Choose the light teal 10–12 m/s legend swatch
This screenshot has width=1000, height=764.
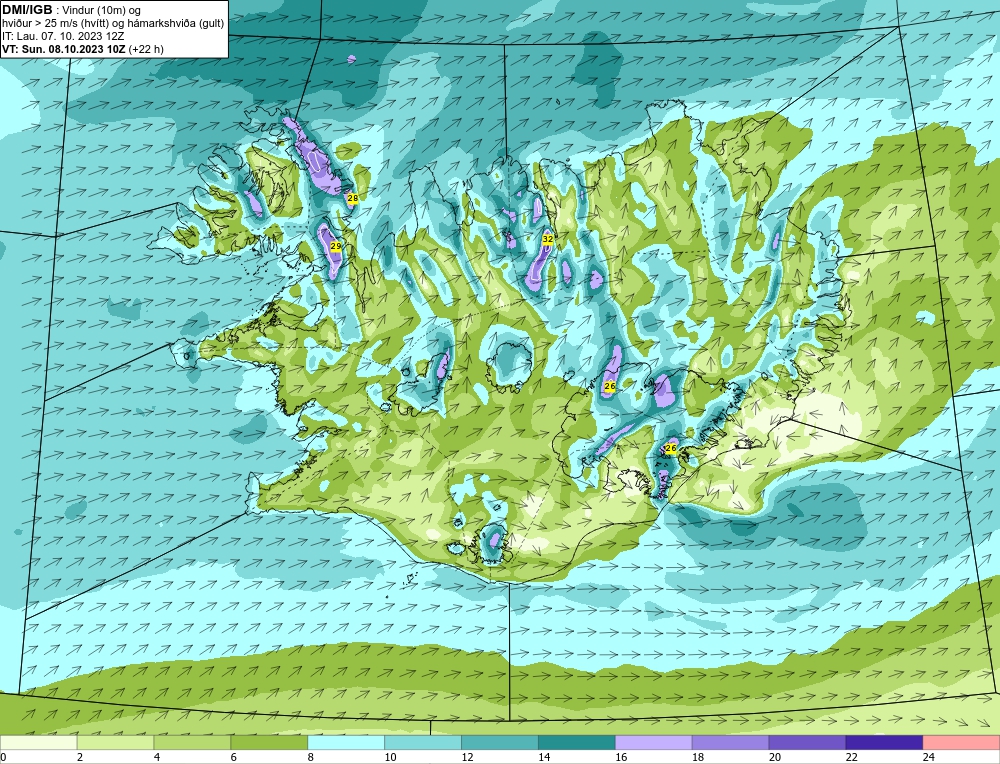423,742
